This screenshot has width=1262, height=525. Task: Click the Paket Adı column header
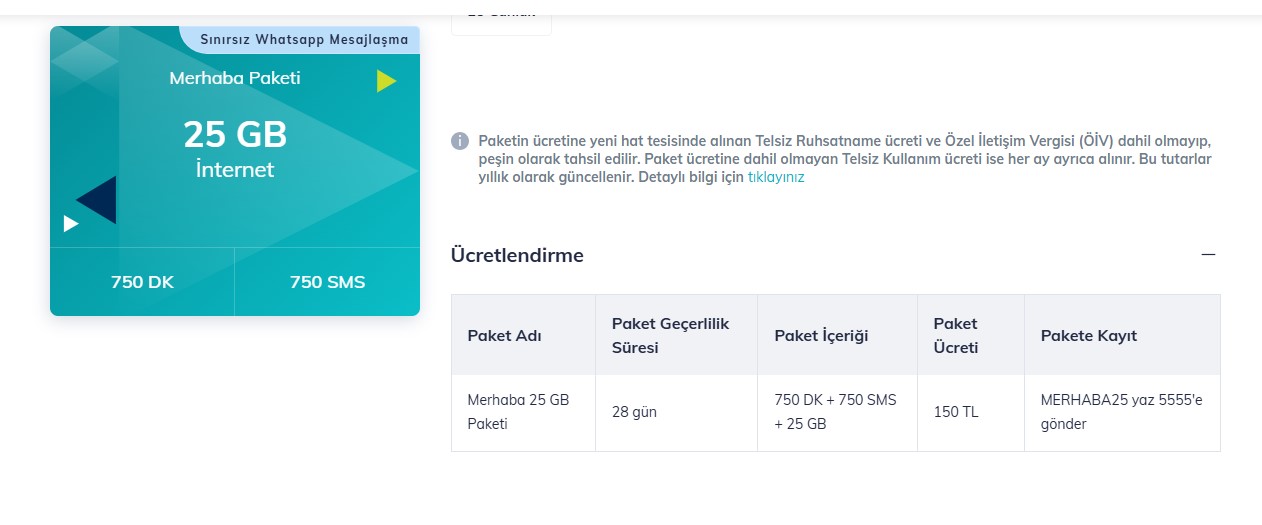523,335
